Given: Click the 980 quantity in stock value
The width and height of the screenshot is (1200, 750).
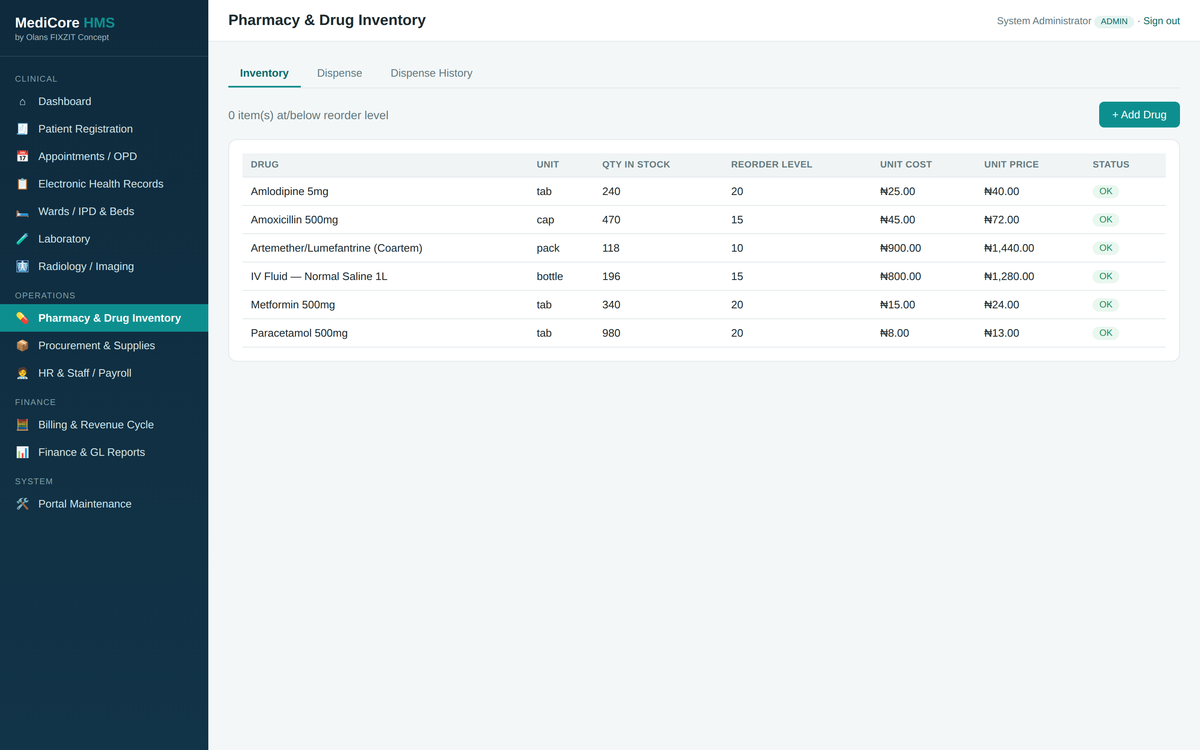Looking at the screenshot, I should tap(611, 333).
